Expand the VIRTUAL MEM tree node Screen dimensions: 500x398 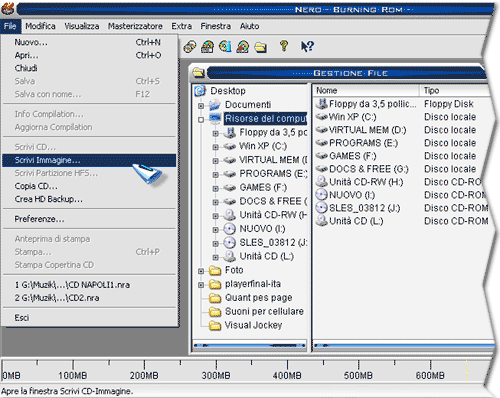coord(216,161)
